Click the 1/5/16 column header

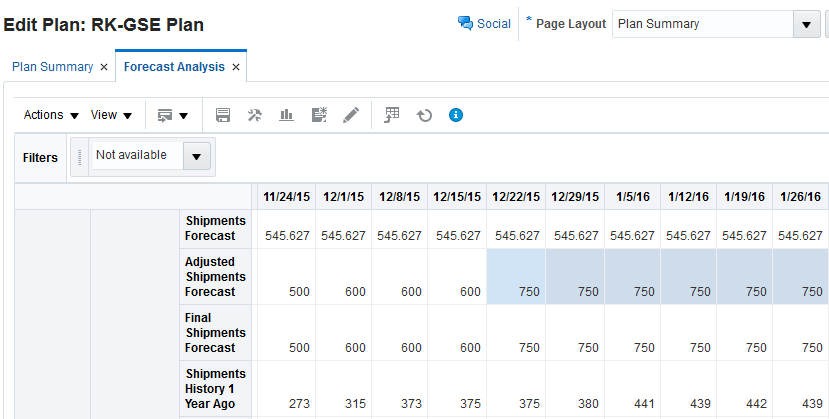pos(632,196)
